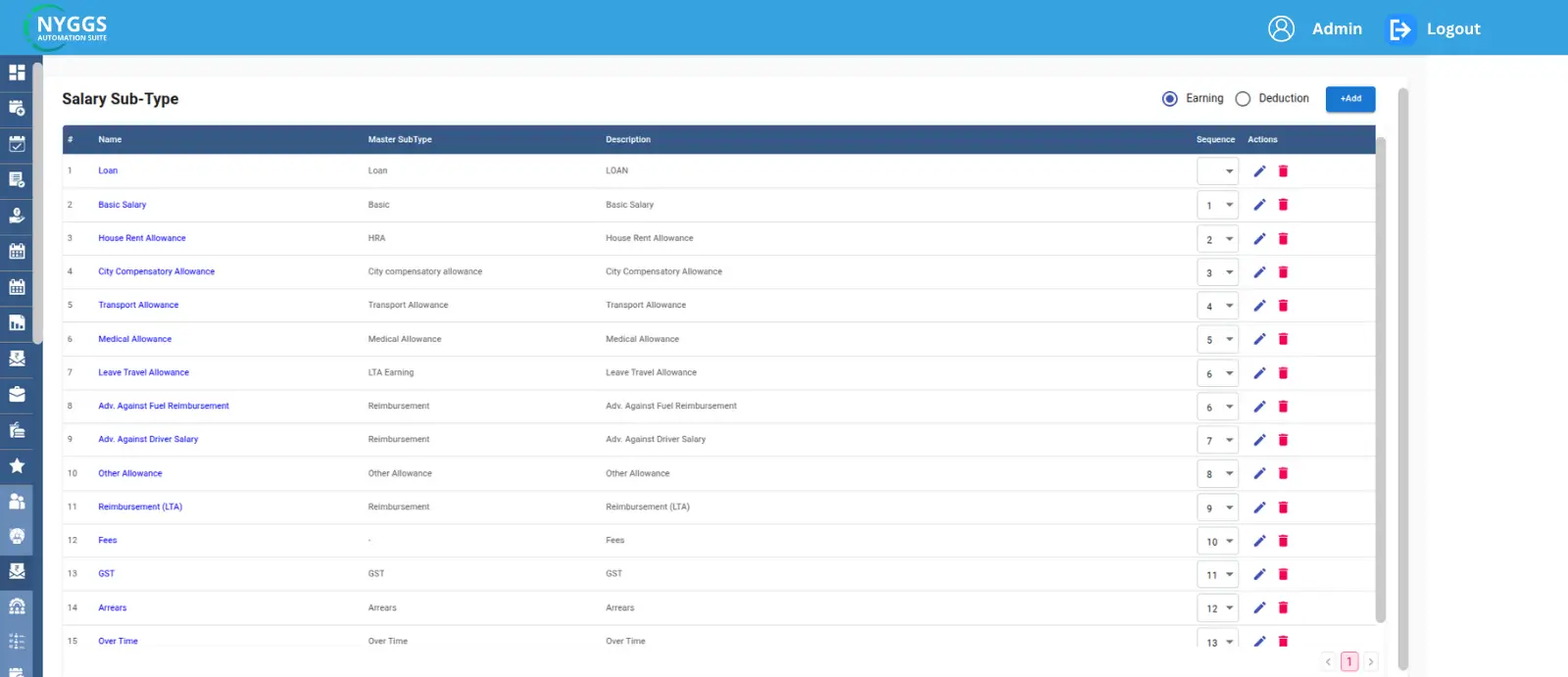Viewport: 1568px width, 677px height.
Task: Open the Over Time name link
Action: pos(118,641)
